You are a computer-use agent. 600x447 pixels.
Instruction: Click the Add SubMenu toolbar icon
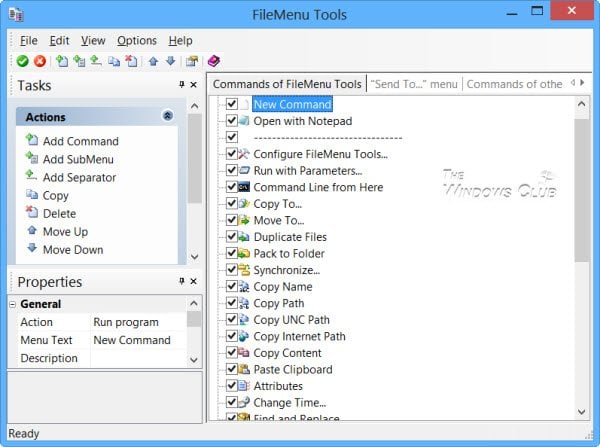(x=79, y=61)
